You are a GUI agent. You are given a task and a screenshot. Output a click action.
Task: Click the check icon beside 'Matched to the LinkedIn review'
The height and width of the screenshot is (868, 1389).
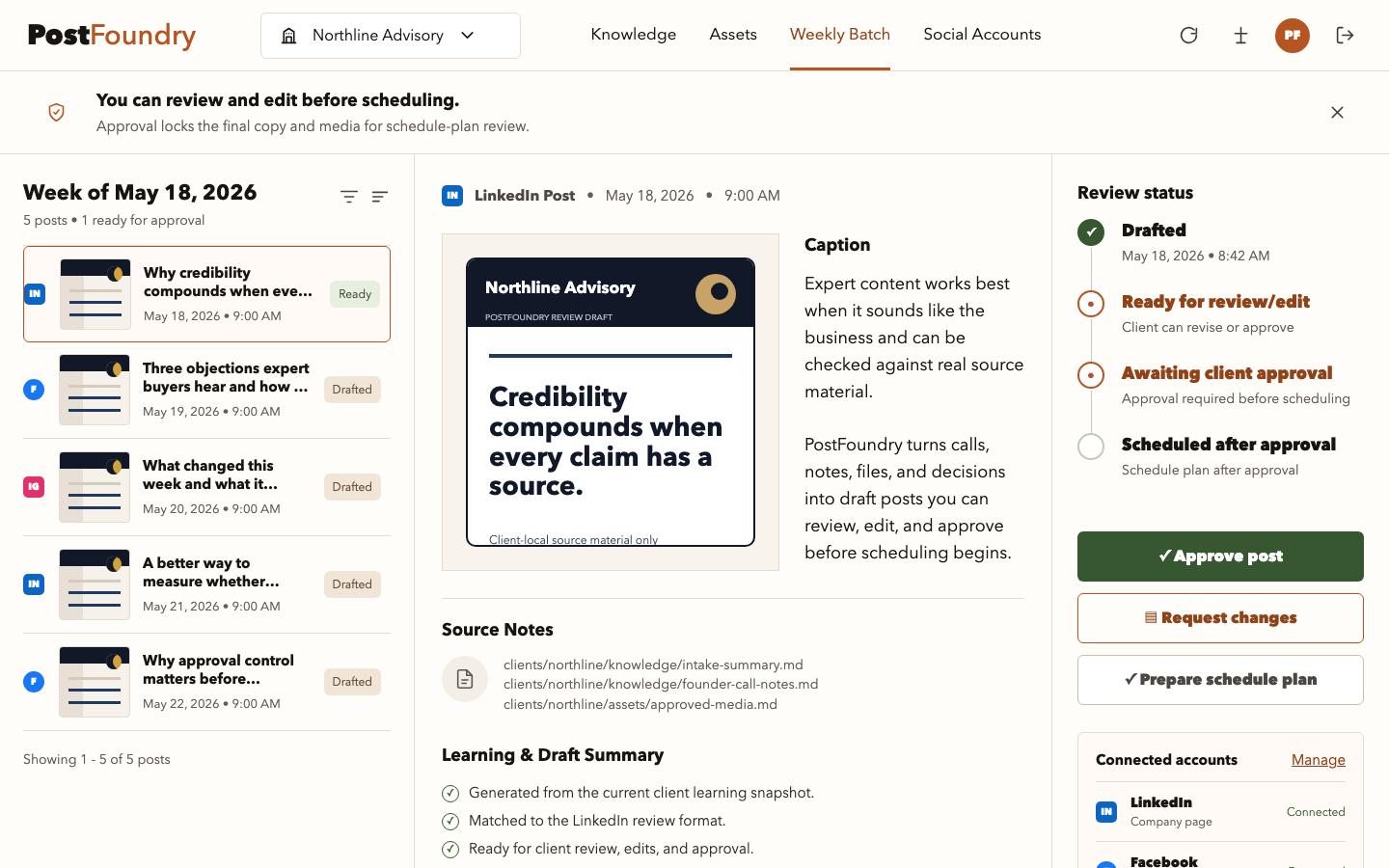[450, 822]
